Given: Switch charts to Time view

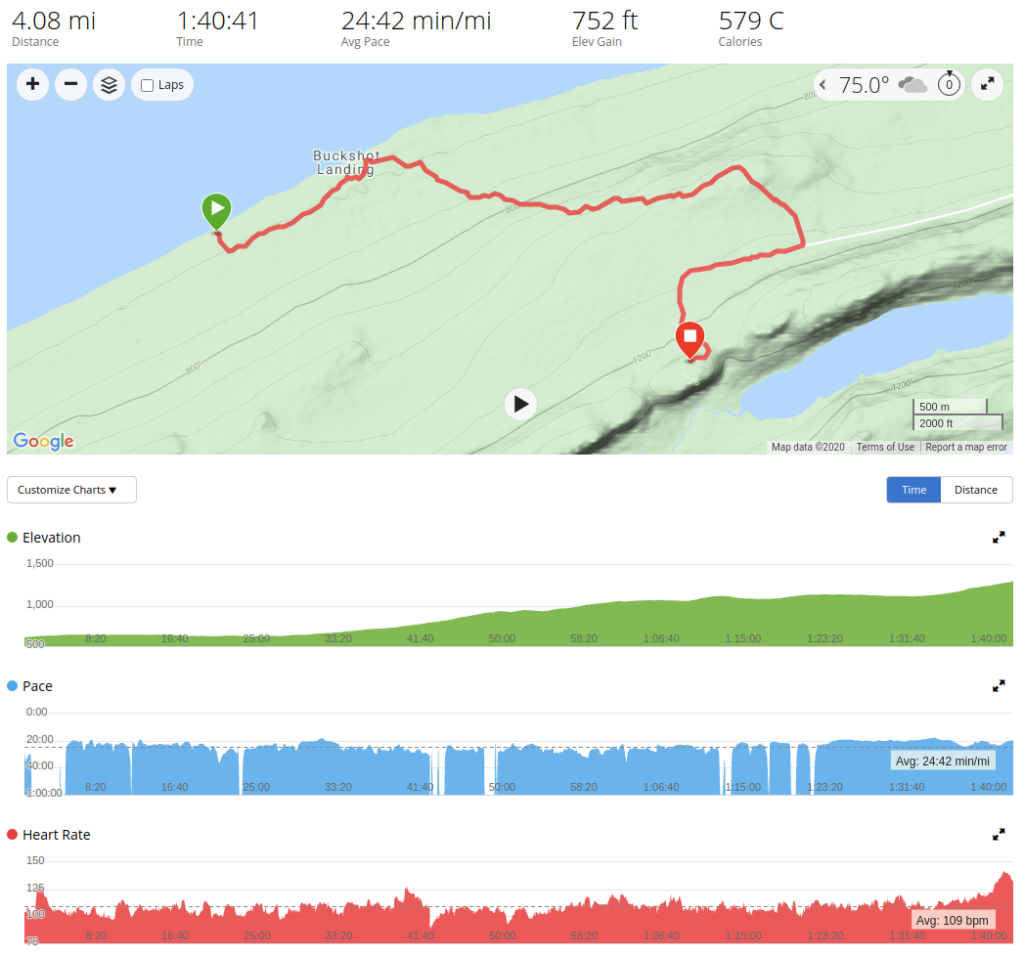Looking at the screenshot, I should (914, 490).
